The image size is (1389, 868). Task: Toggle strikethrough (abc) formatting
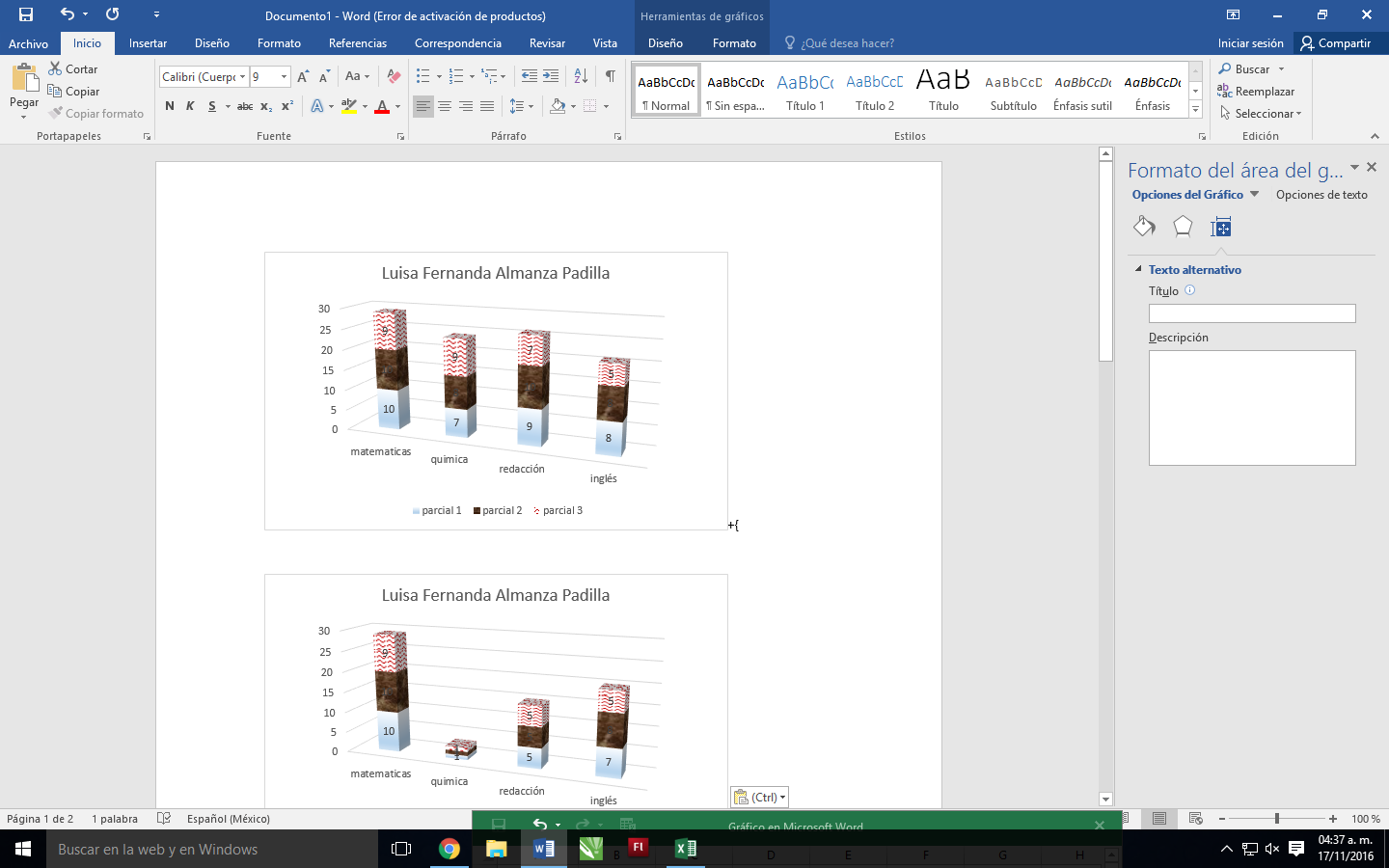click(x=243, y=106)
